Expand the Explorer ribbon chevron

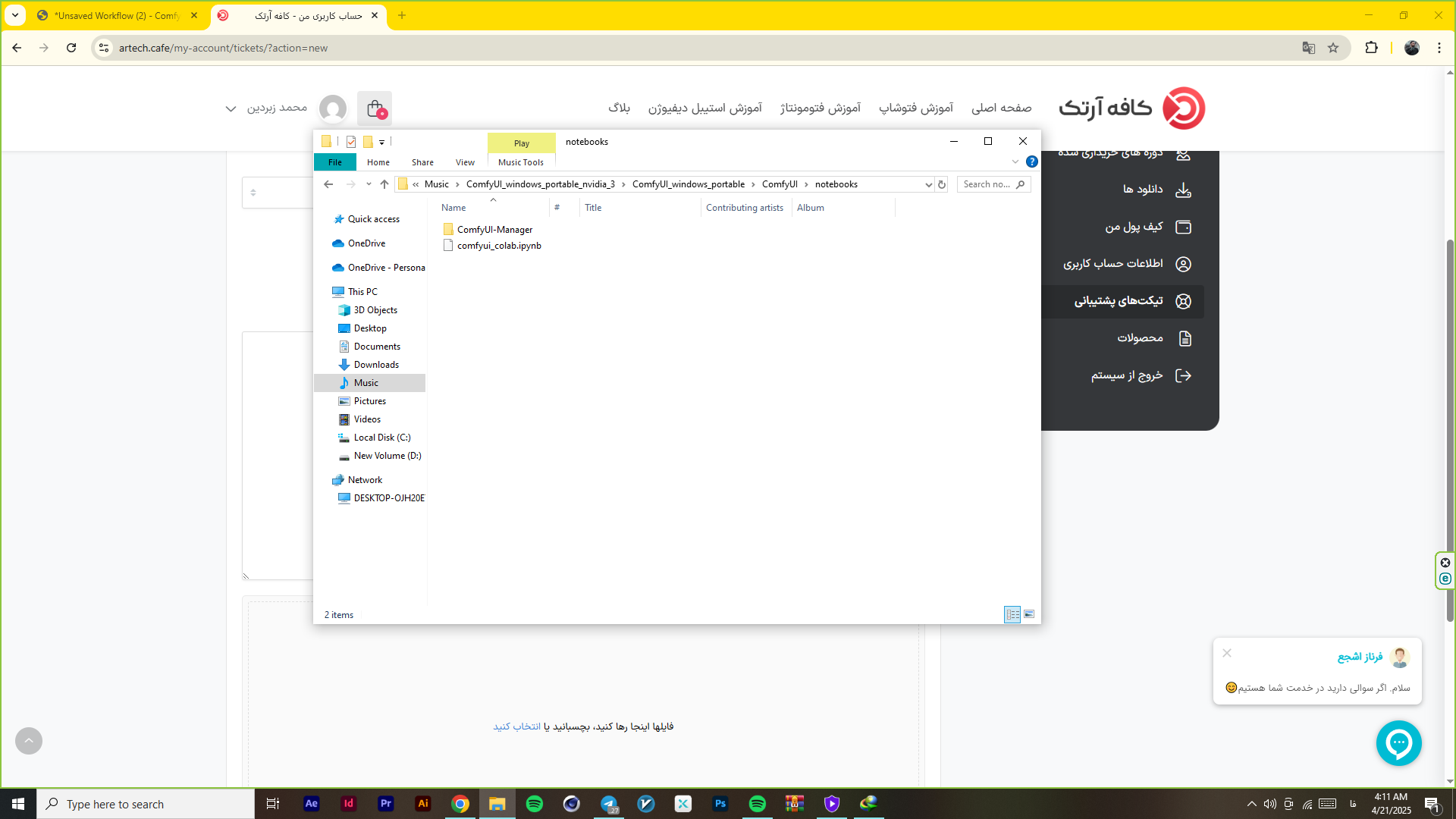coord(1015,162)
